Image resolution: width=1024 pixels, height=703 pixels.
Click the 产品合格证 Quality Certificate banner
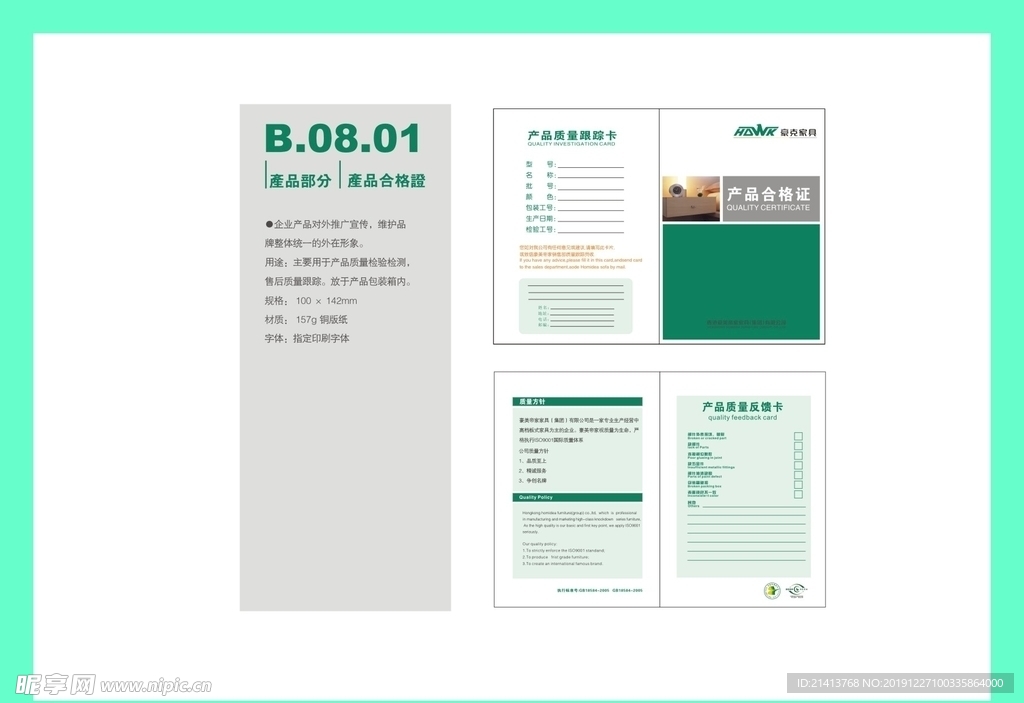771,199
